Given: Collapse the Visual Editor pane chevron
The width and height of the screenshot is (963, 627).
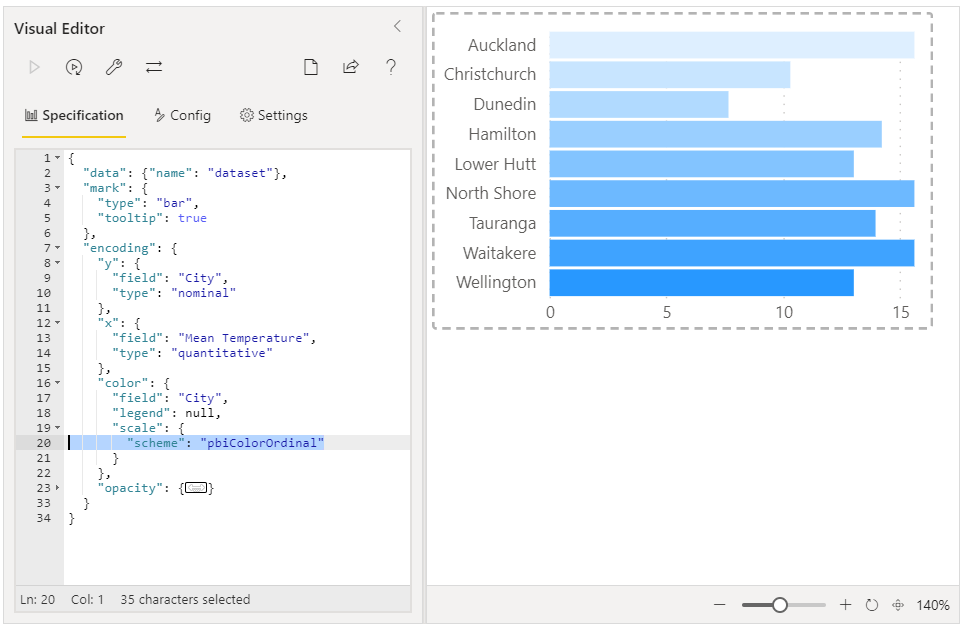Looking at the screenshot, I should 397,26.
